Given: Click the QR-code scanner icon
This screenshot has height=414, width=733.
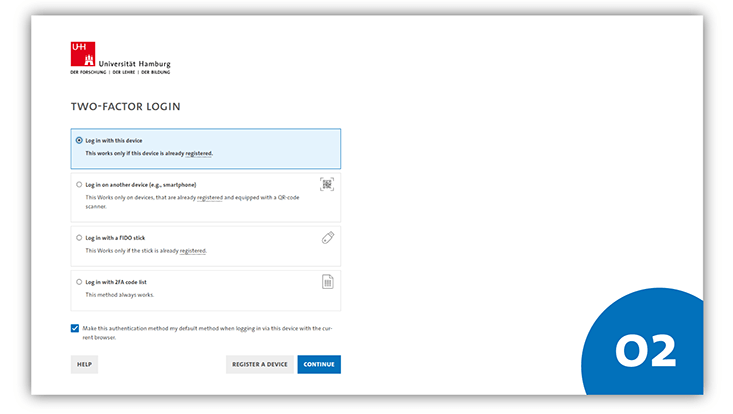Looking at the screenshot, I should (x=327, y=184).
